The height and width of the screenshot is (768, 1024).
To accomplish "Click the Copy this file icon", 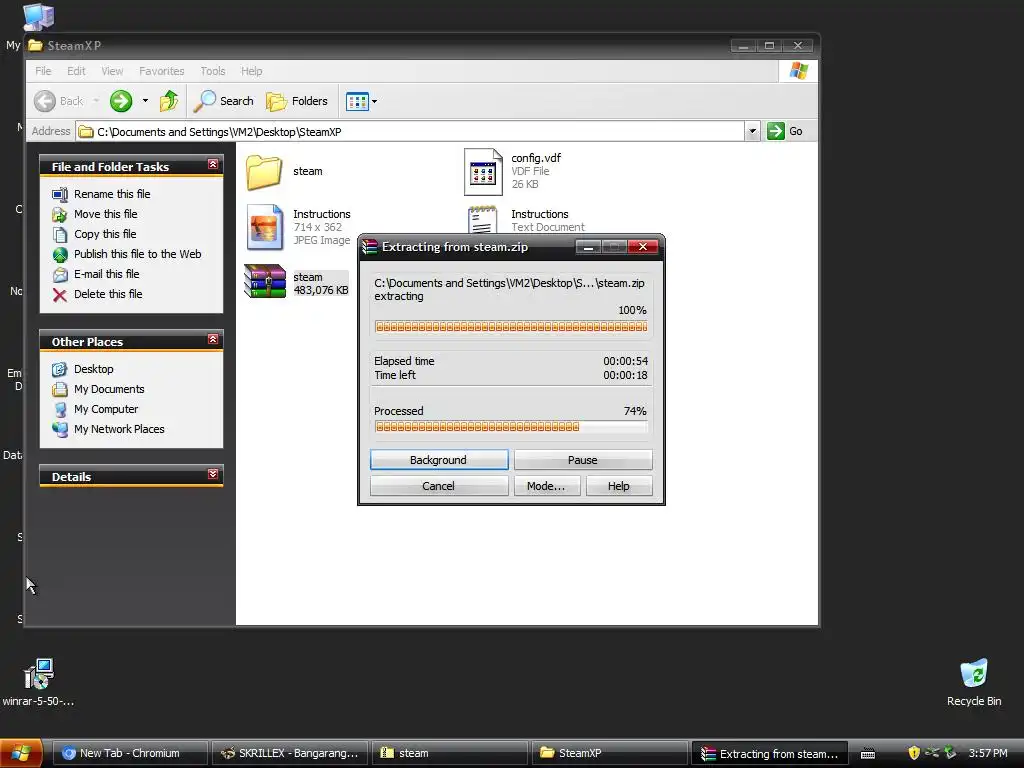I will 60,234.
